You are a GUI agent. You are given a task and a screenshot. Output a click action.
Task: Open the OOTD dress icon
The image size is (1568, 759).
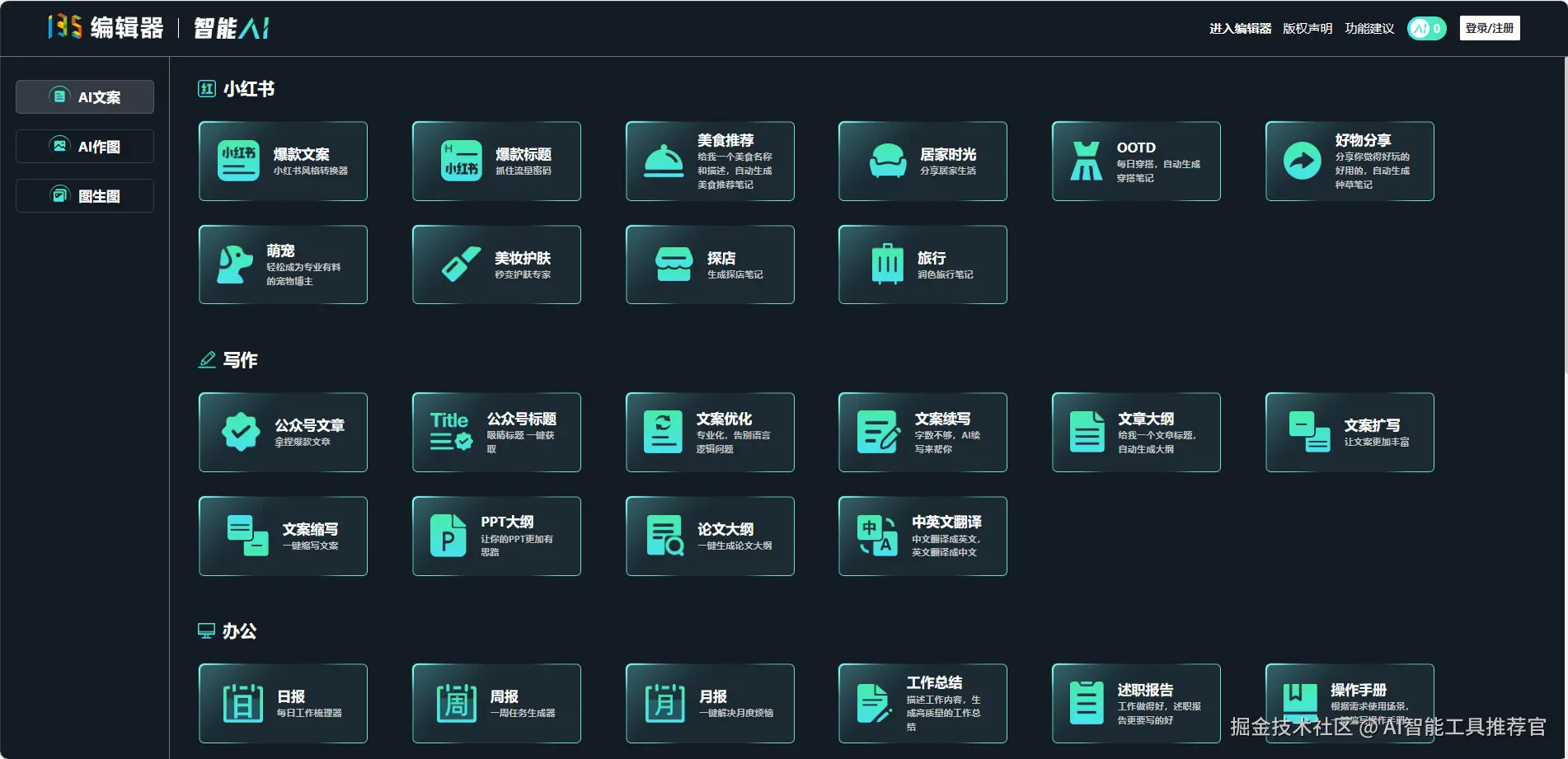click(1086, 161)
